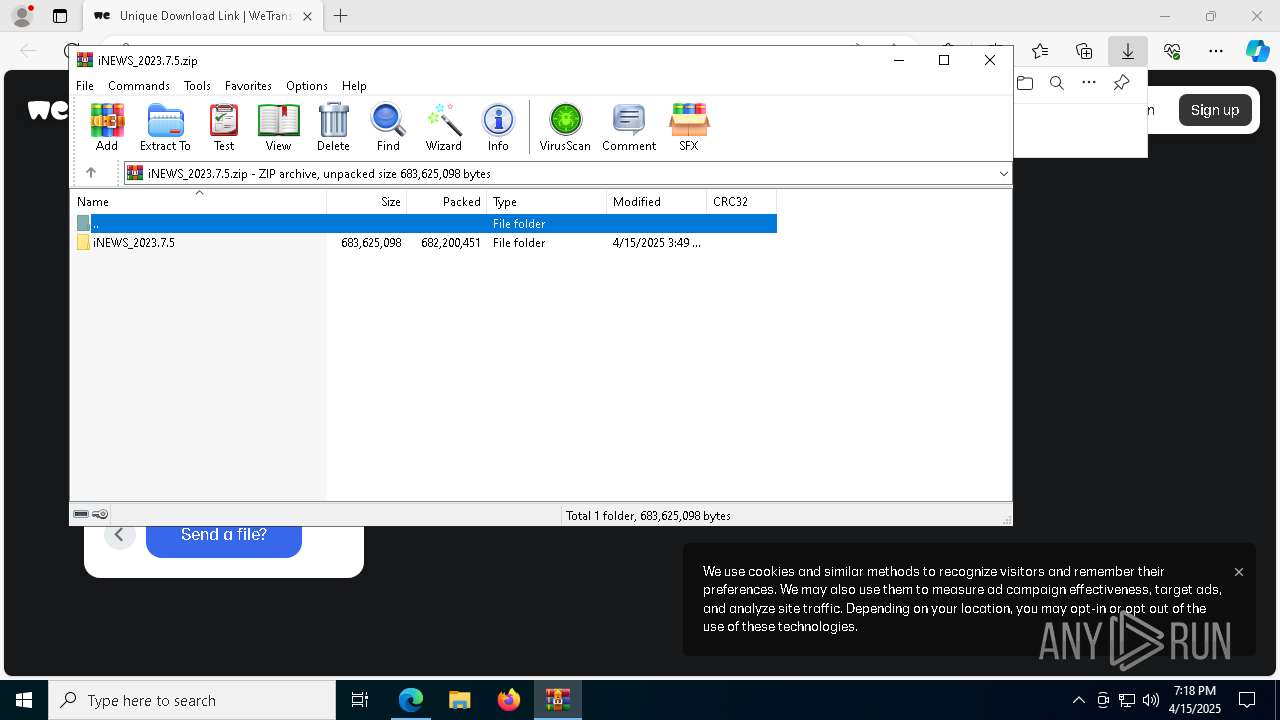Close the WeTransfer browser tab
1280x720 pixels.
coord(307,16)
